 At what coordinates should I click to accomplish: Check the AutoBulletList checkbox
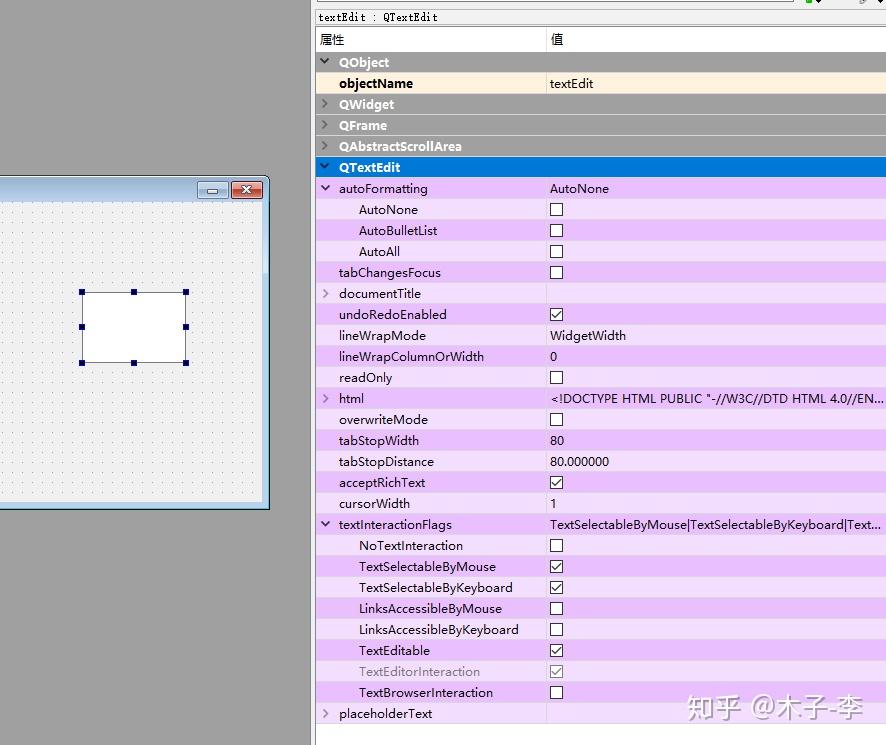tap(557, 231)
